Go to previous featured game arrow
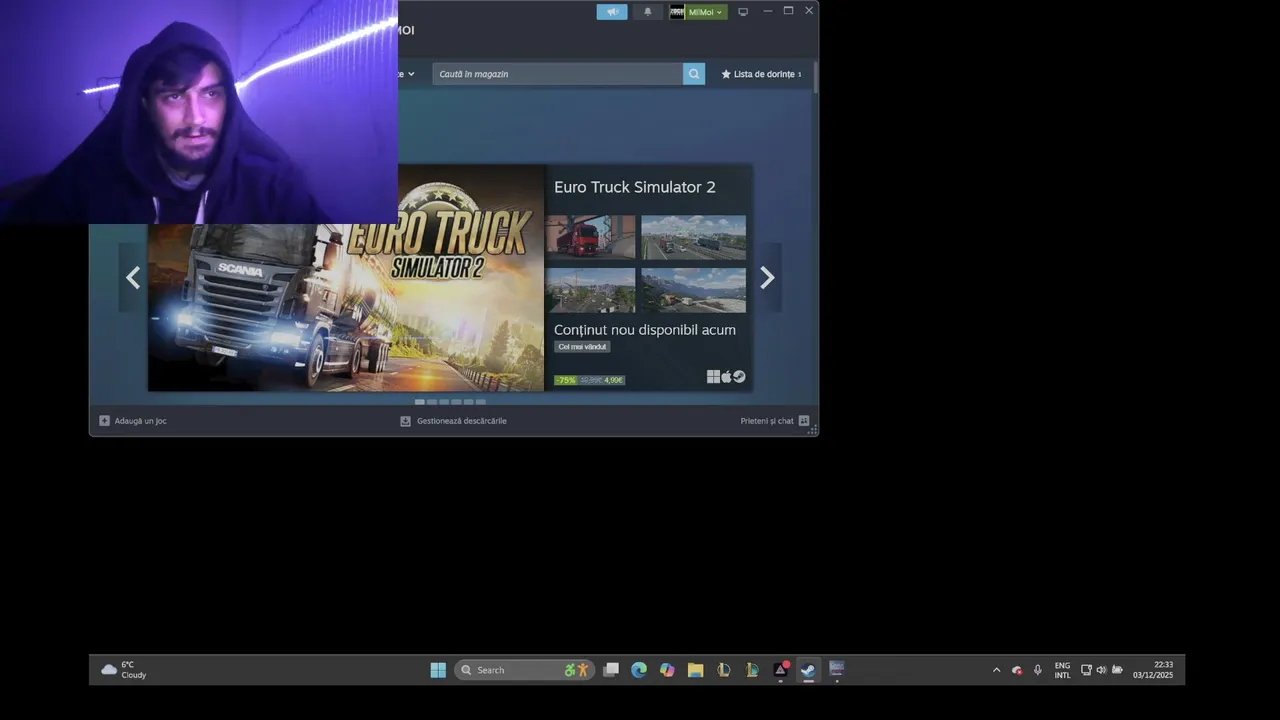The width and height of the screenshot is (1280, 720). pyautogui.click(x=133, y=278)
